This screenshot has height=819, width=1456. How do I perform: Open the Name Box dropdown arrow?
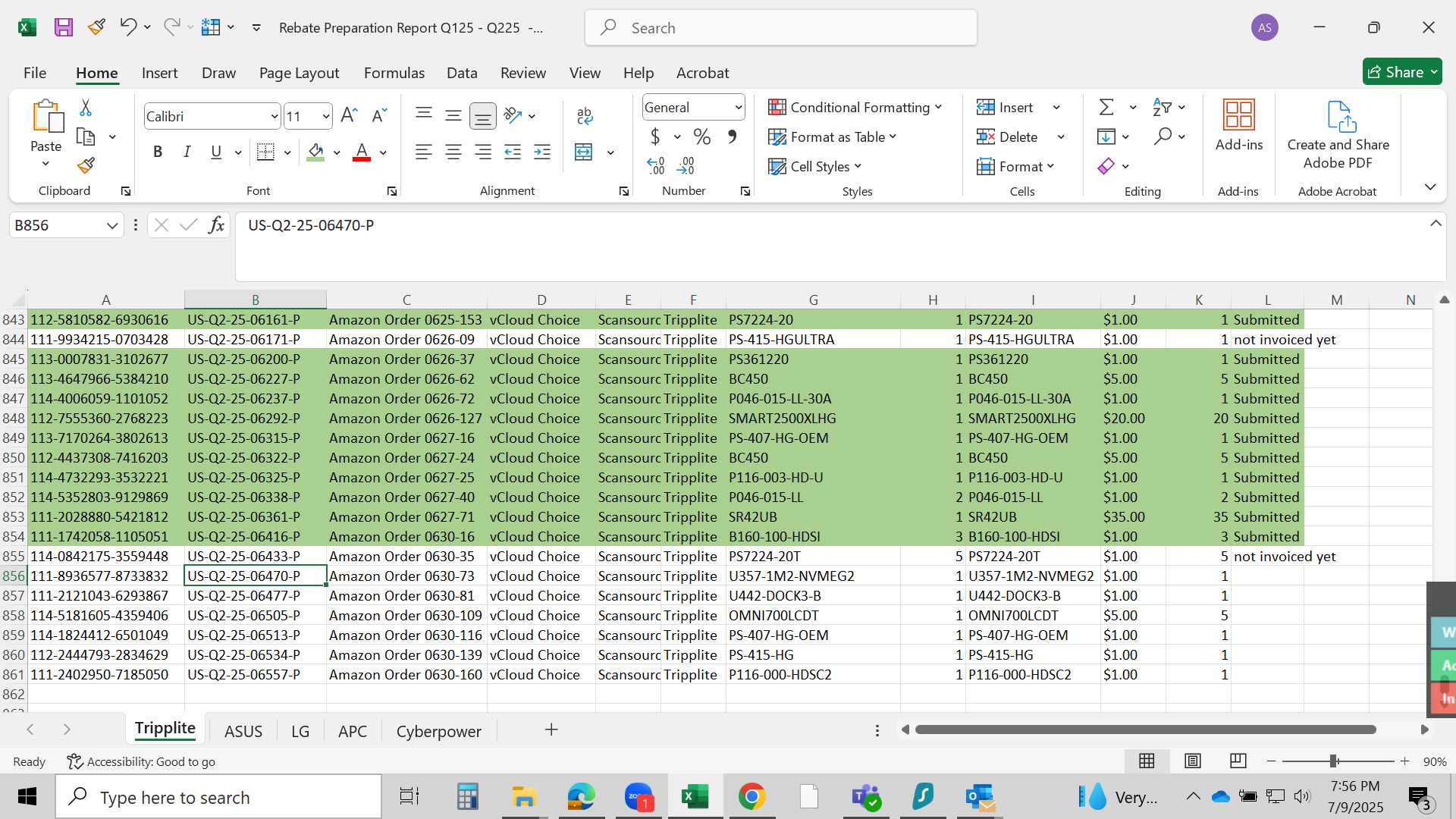tap(112, 226)
